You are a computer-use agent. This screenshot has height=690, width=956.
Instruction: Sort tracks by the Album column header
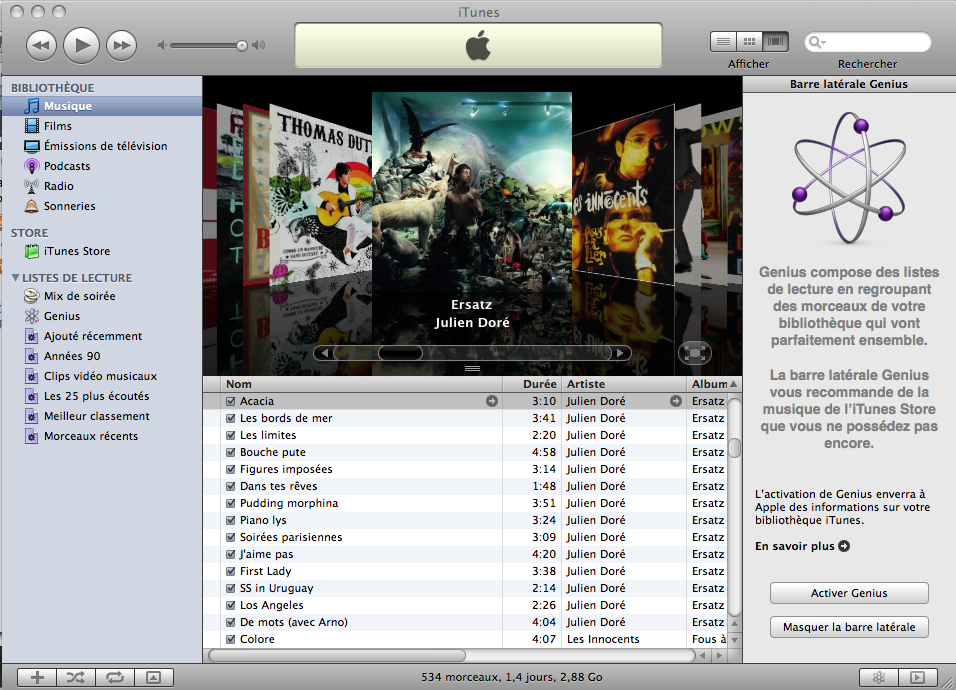click(713, 384)
